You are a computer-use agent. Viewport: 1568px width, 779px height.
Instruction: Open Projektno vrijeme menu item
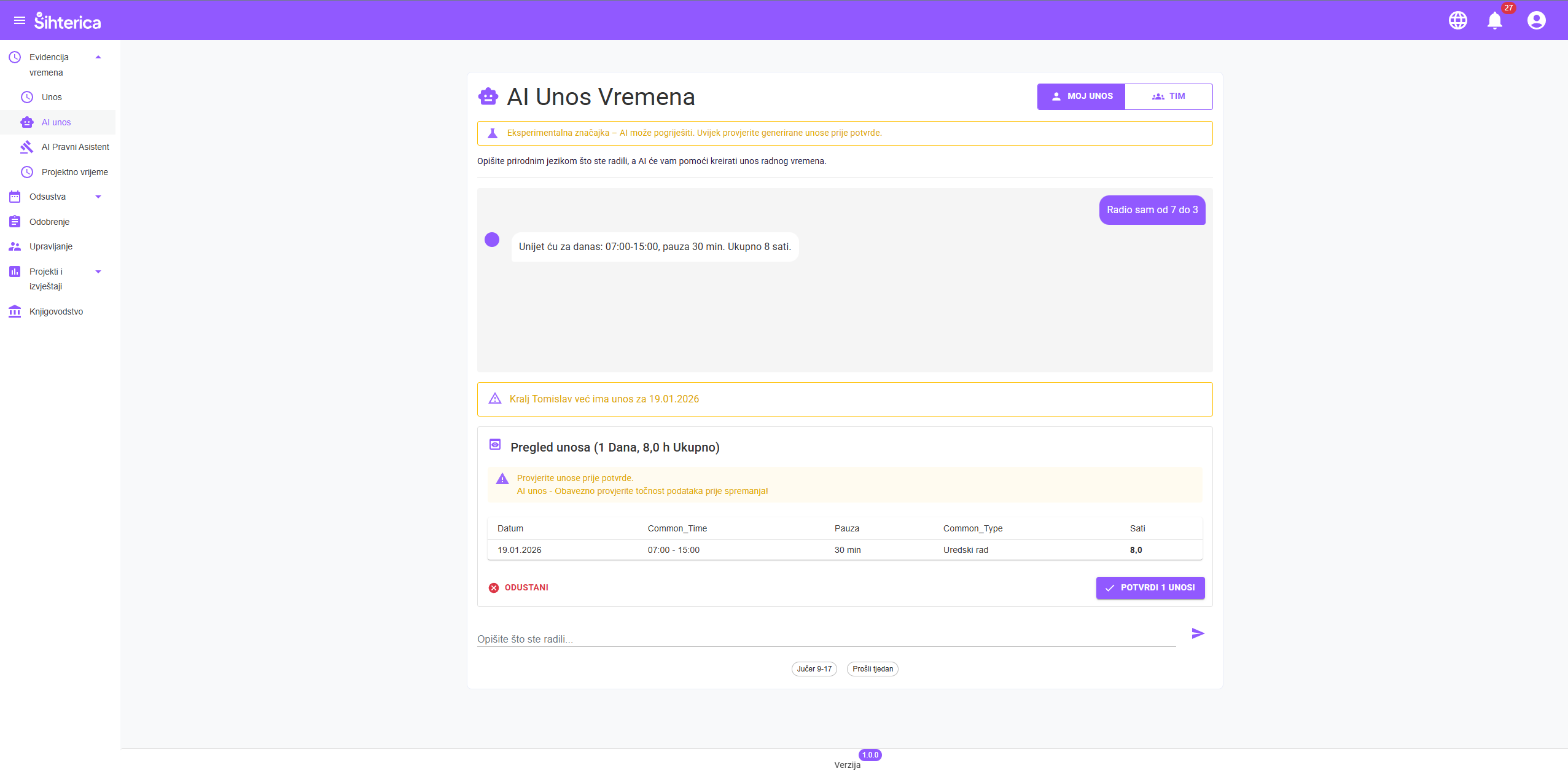74,172
